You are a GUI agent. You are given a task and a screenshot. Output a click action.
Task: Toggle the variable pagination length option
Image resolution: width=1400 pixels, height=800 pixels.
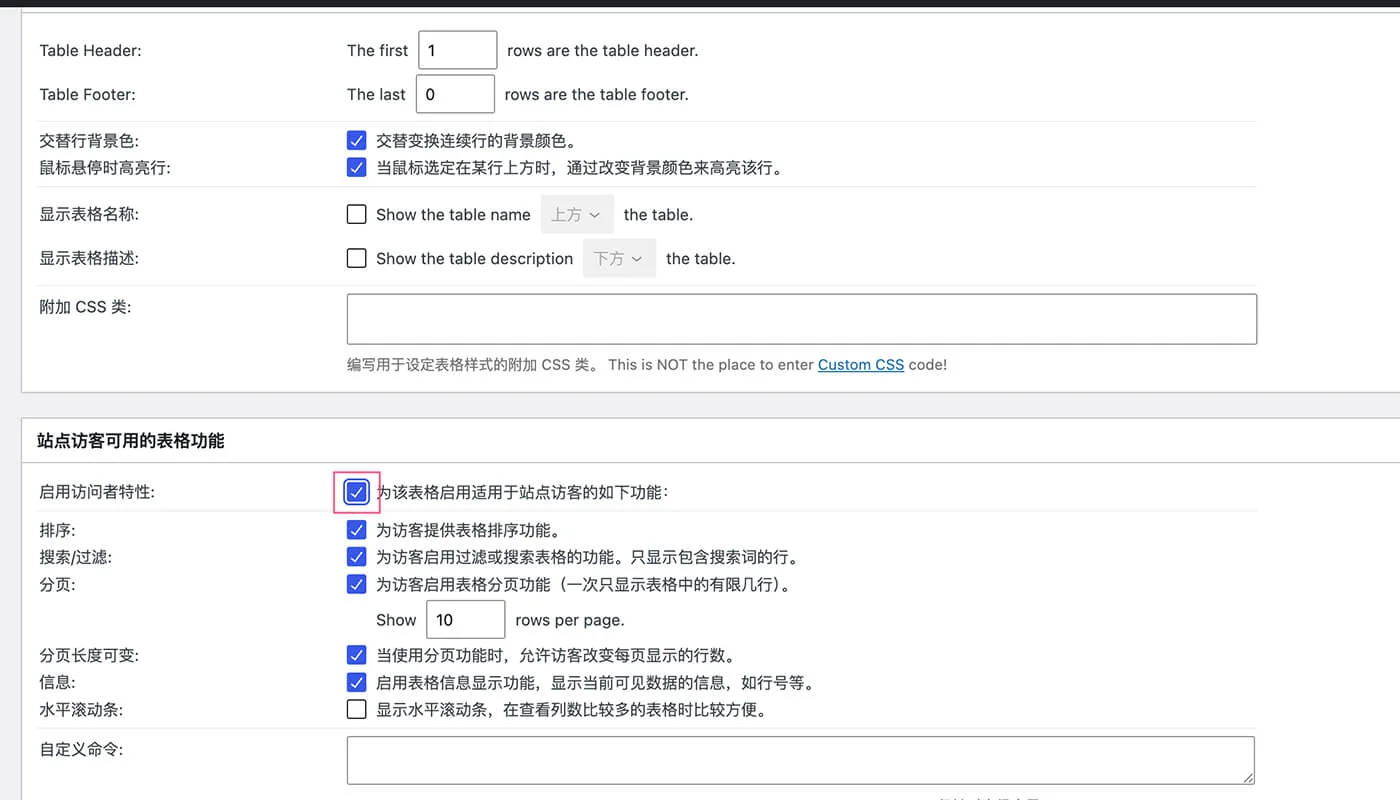coord(357,655)
